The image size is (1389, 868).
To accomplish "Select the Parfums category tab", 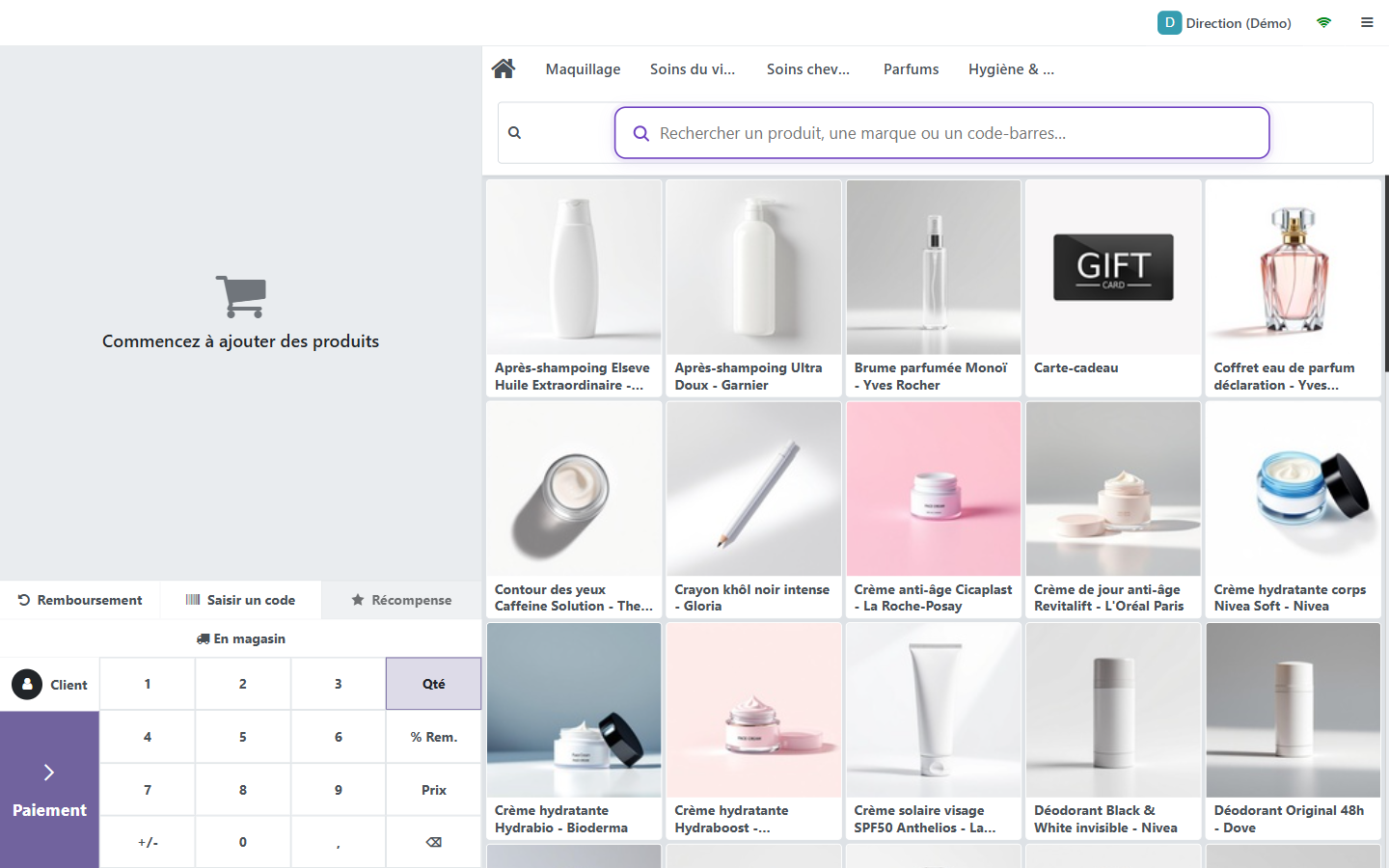I will point(912,69).
